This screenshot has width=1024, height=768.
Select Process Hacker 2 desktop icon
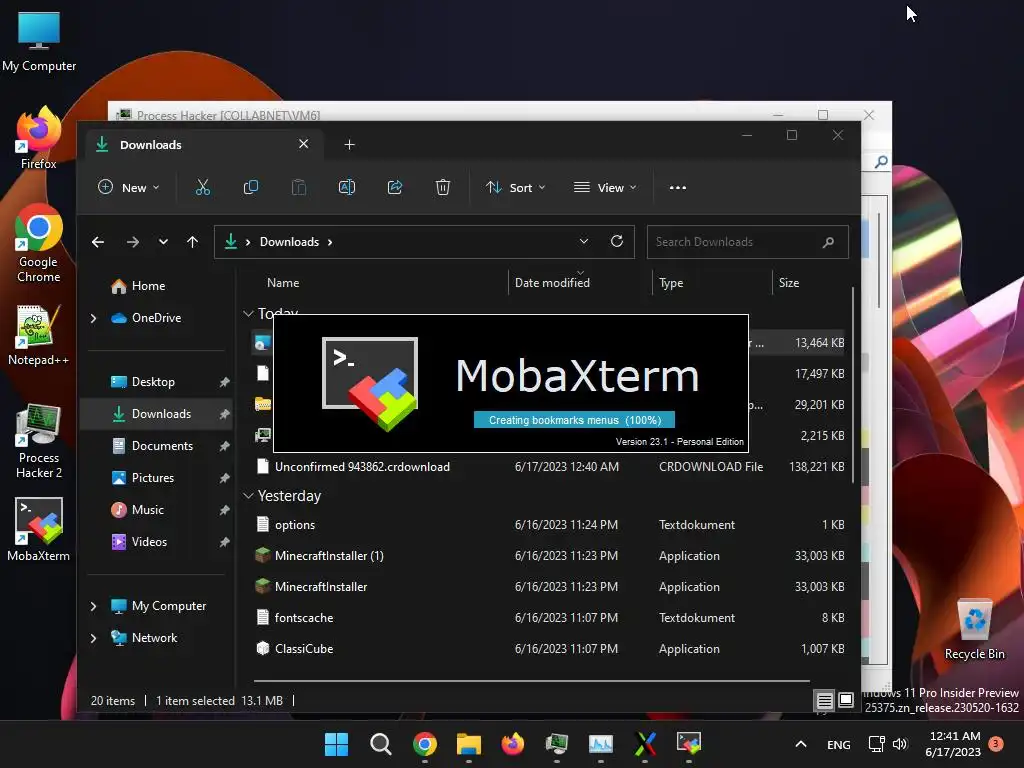click(x=39, y=441)
